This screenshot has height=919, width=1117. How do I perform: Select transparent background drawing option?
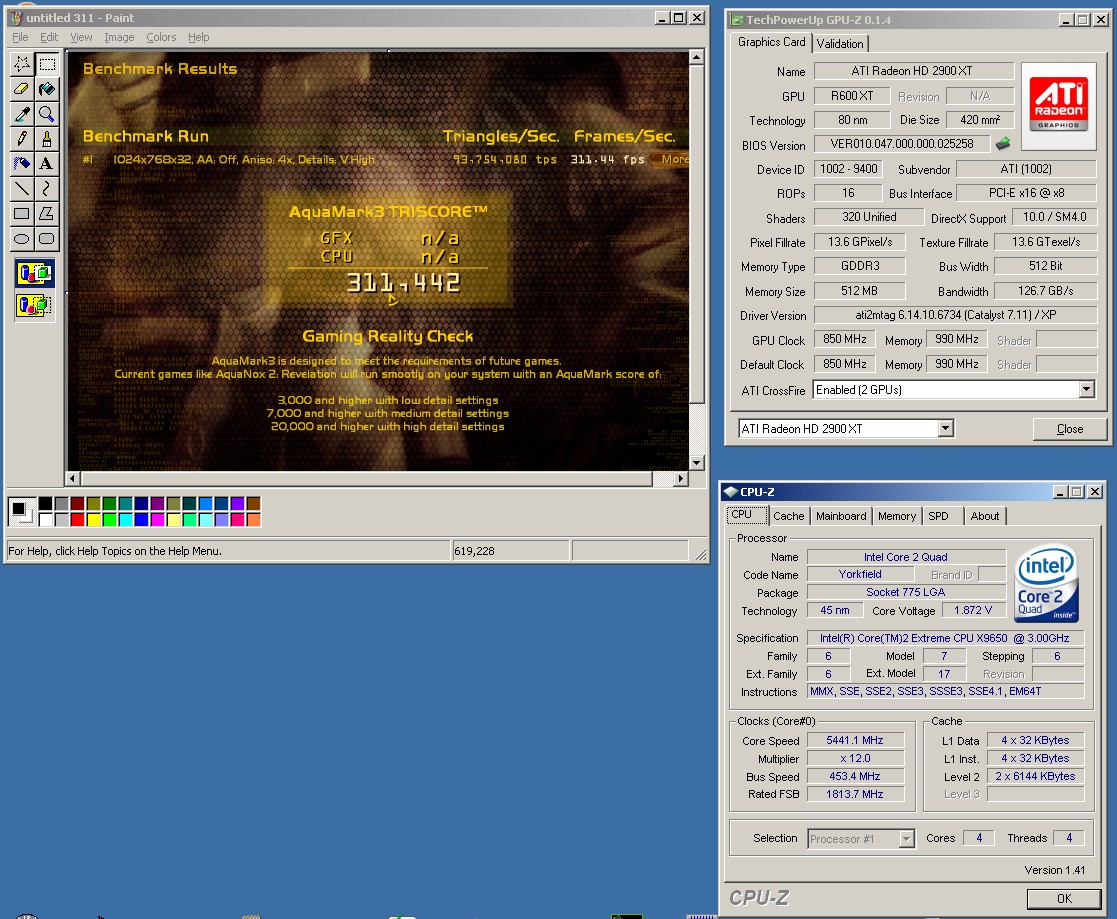point(34,306)
